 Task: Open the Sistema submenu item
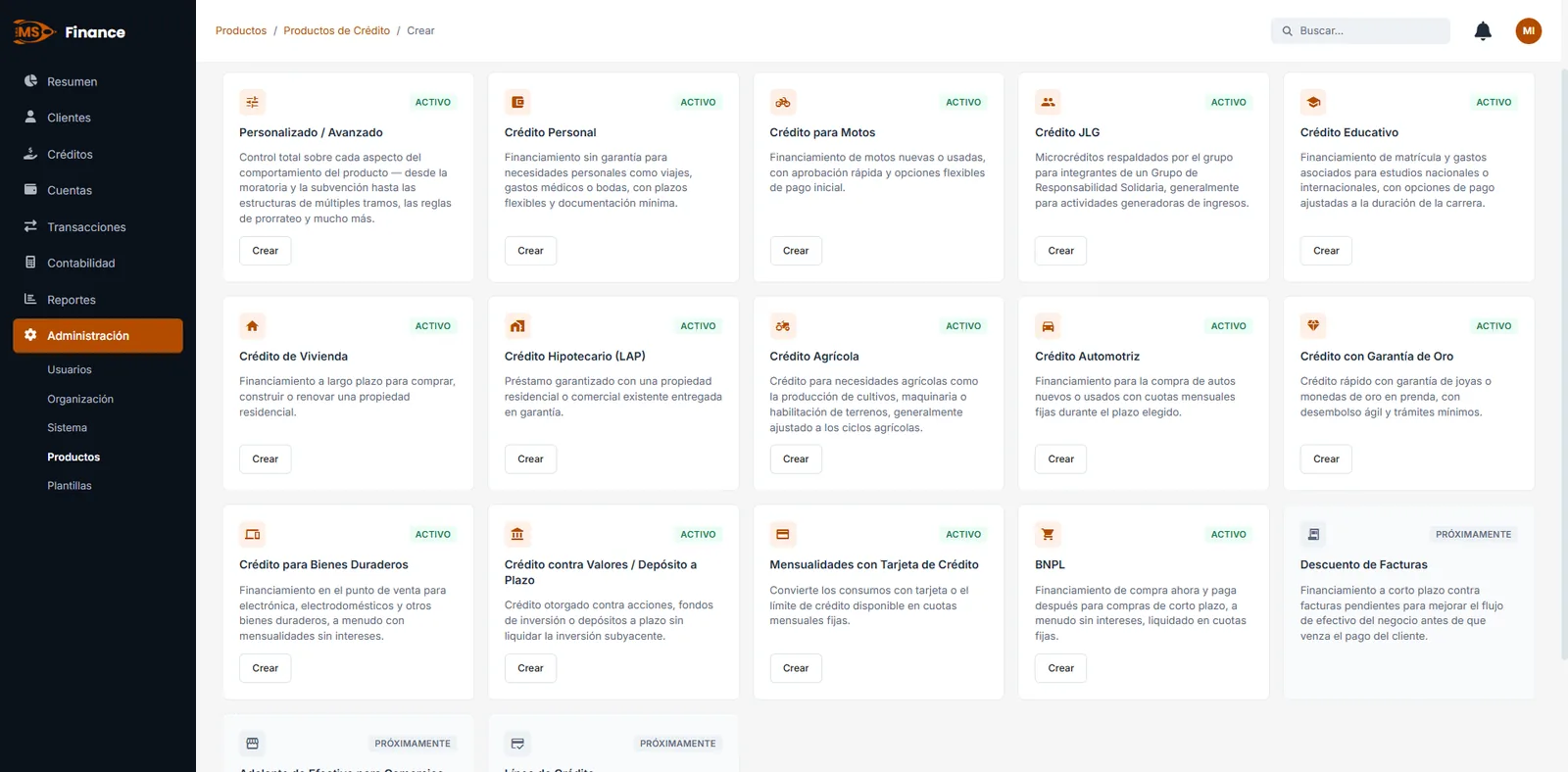pyautogui.click(x=67, y=428)
